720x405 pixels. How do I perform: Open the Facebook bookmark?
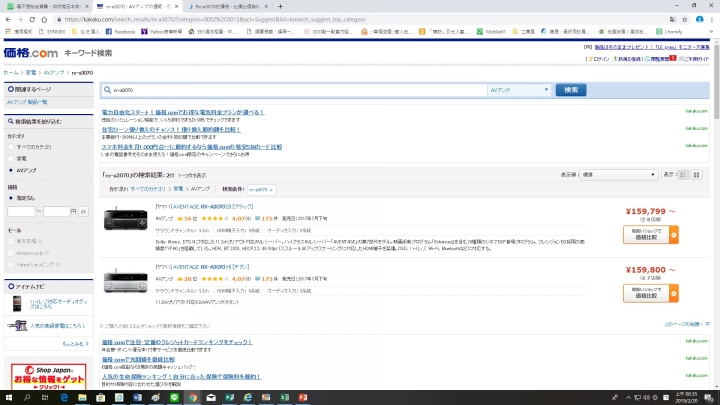coord(120,32)
